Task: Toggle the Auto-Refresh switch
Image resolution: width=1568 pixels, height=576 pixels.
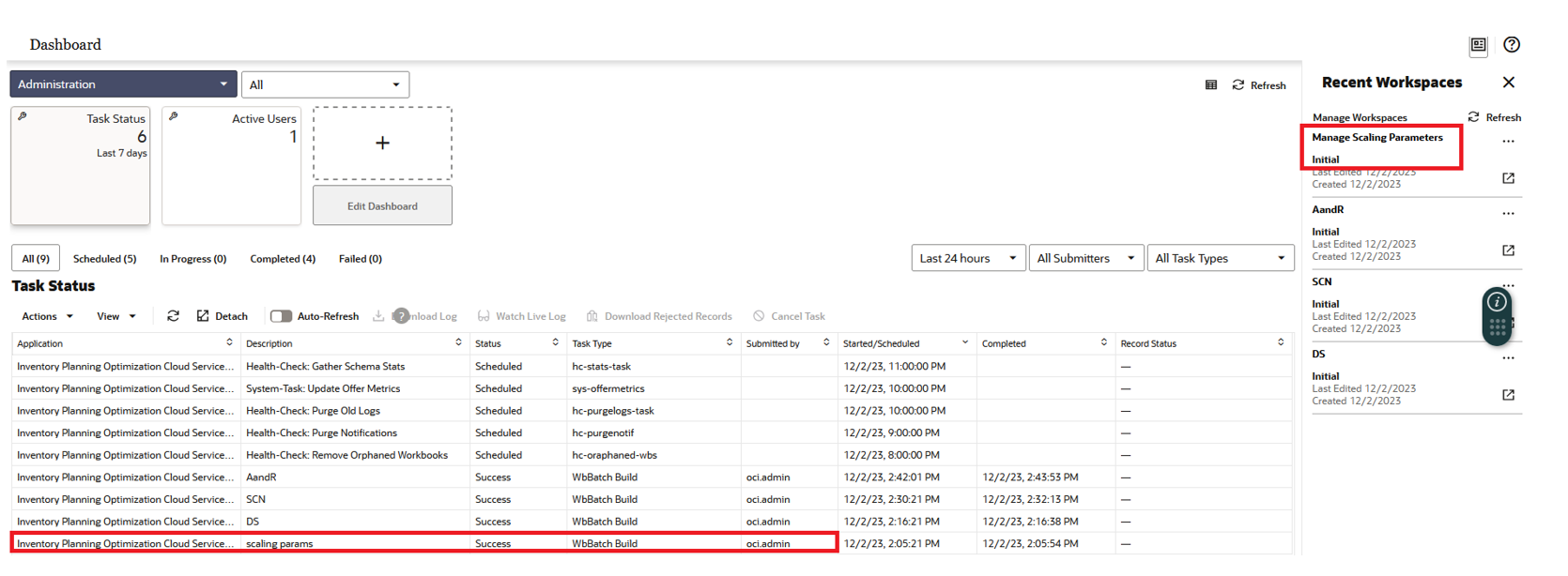Action: [281, 316]
